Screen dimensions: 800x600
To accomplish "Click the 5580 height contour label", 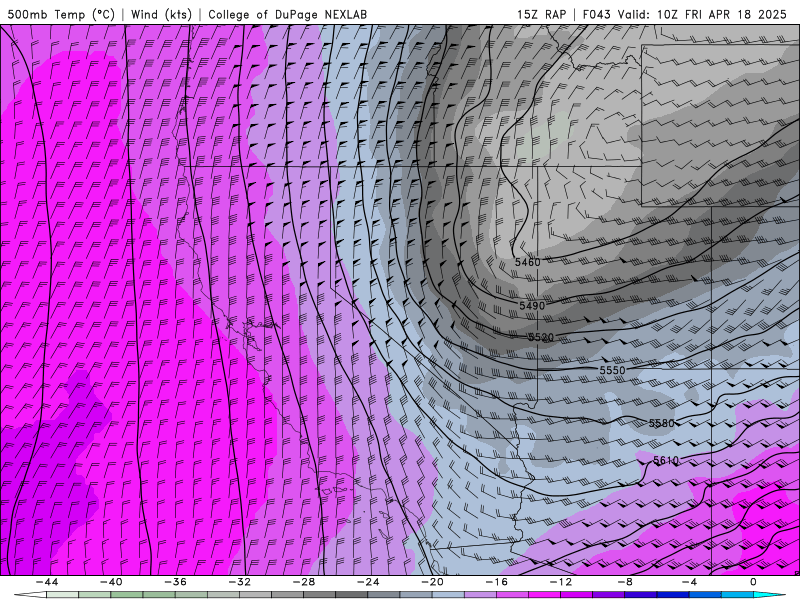I will click(661, 423).
